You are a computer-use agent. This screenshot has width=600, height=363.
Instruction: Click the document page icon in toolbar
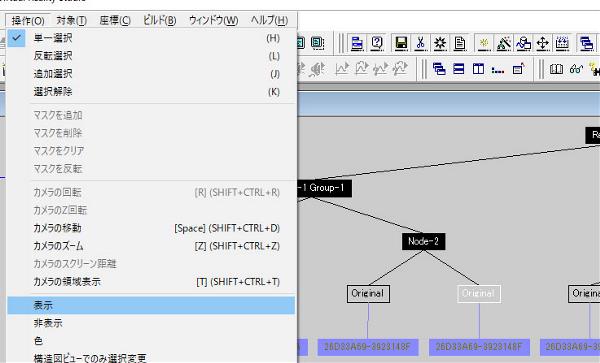(x=460, y=43)
